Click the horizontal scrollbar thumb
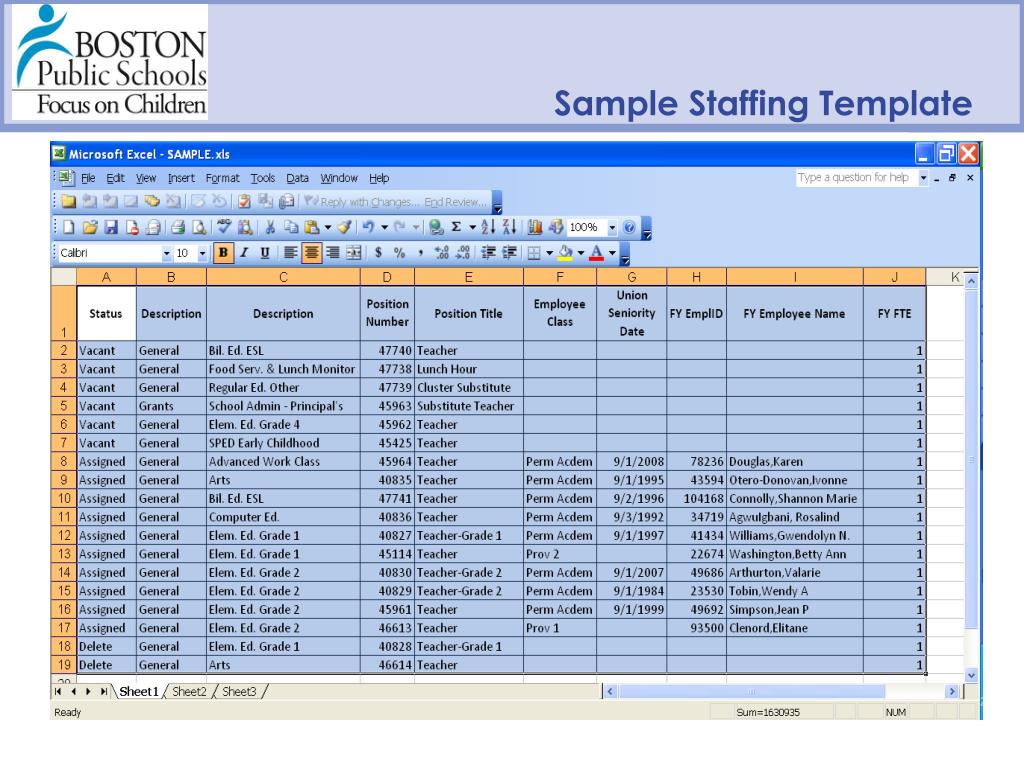The image size is (1024, 768). click(752, 692)
